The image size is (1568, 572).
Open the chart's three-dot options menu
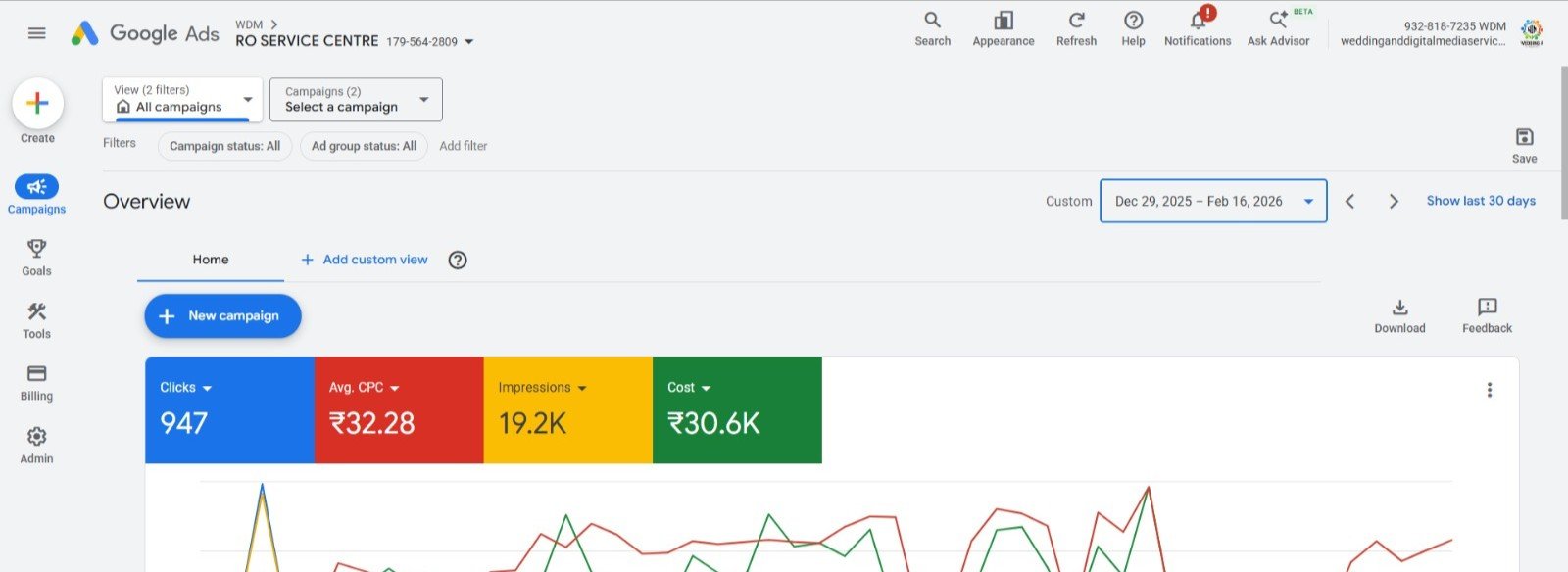coord(1489,390)
